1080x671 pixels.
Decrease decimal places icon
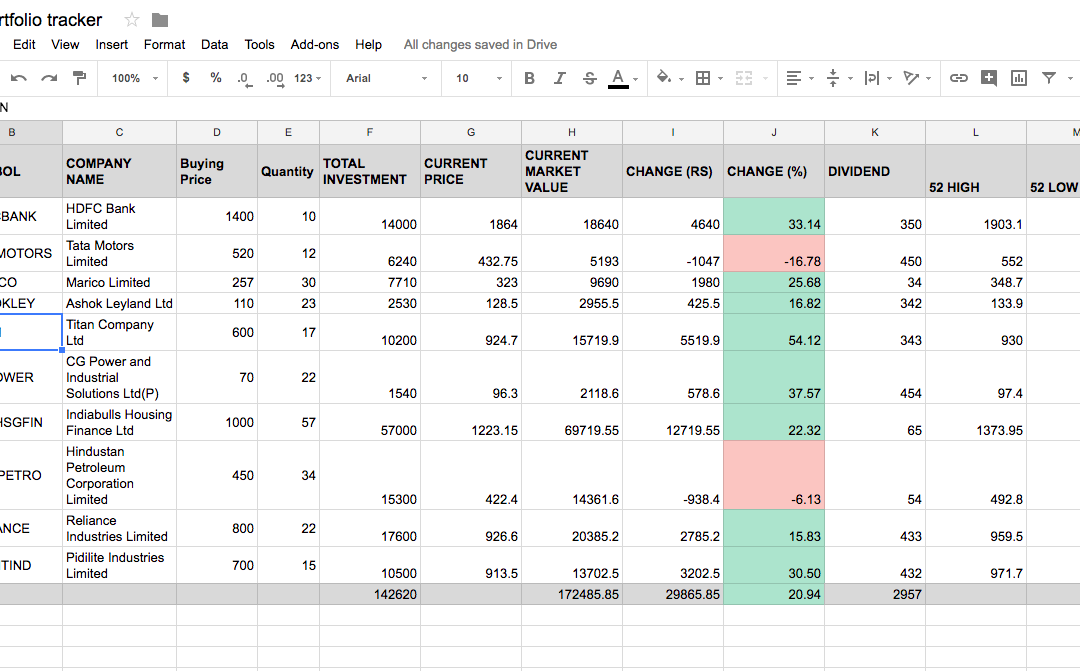point(245,79)
